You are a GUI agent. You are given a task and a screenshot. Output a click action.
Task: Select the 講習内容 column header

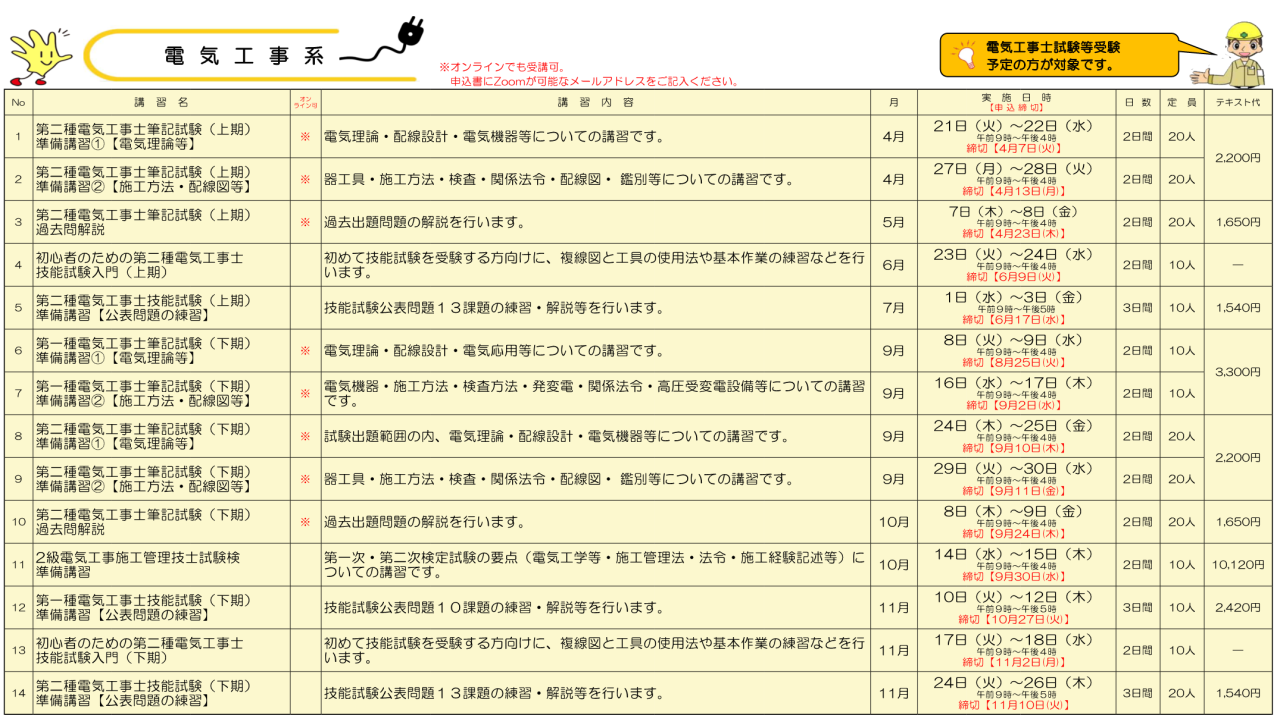coord(595,103)
